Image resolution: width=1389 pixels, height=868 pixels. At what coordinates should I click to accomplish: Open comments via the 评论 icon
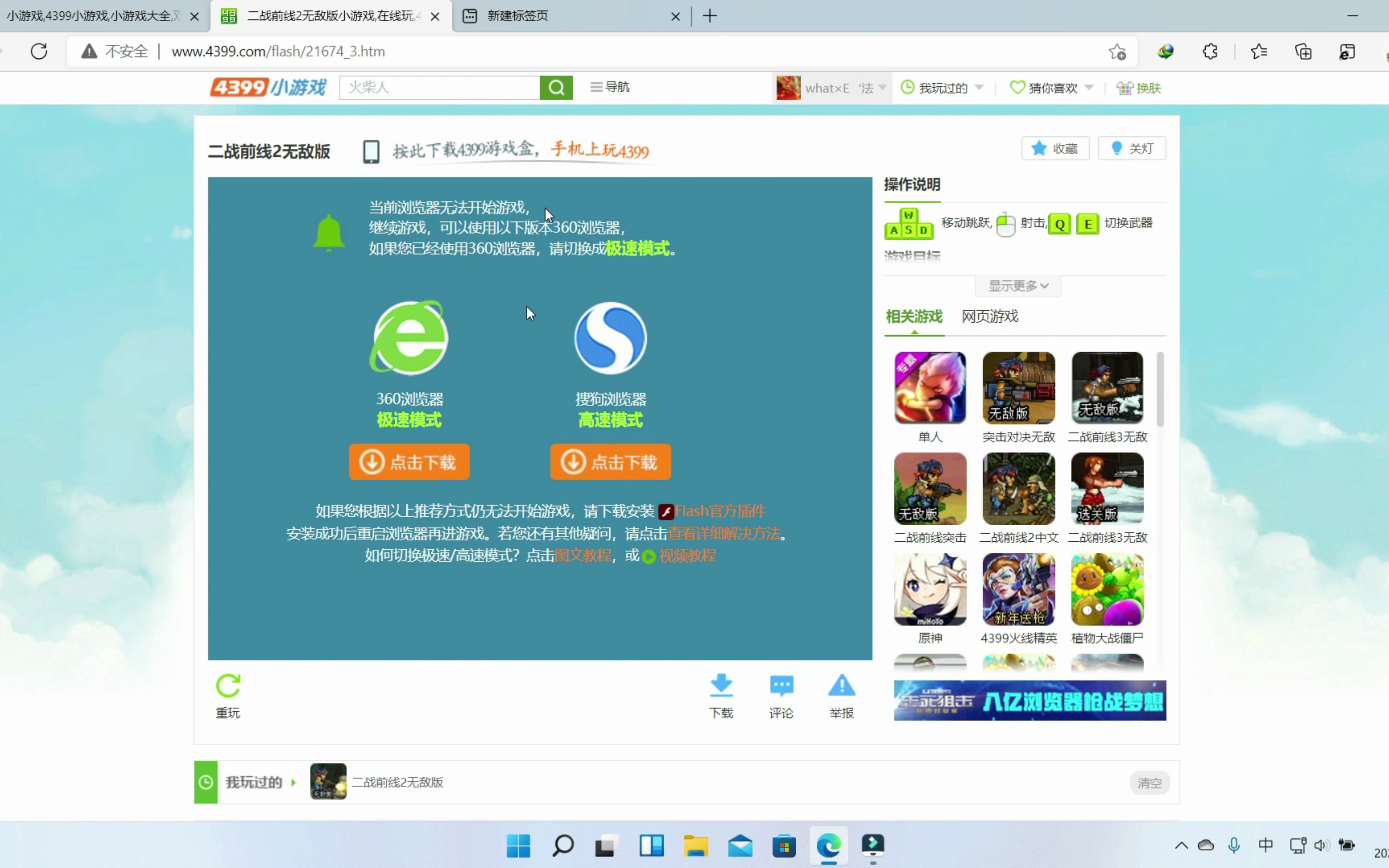[x=781, y=686]
